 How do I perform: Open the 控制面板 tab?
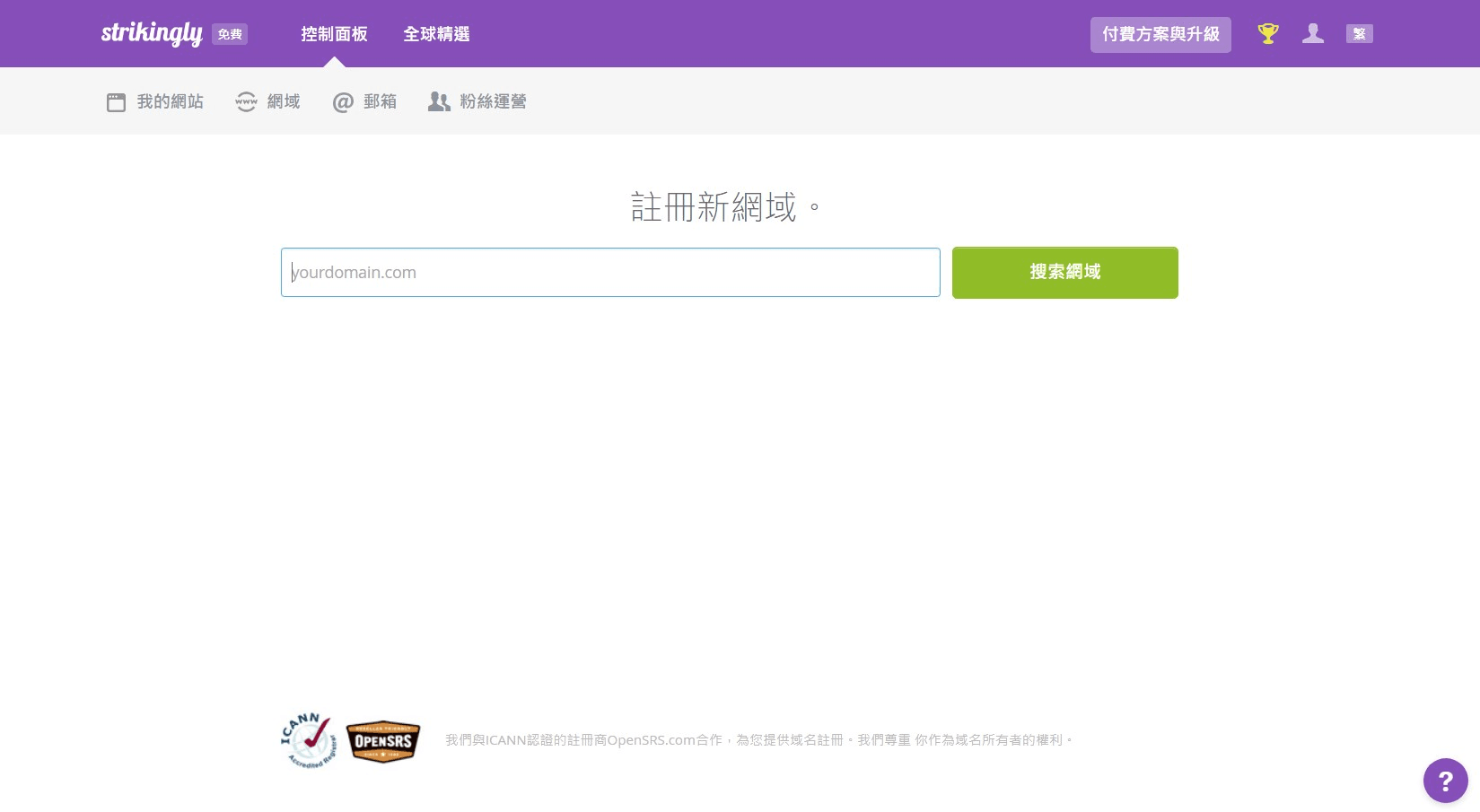coord(334,34)
